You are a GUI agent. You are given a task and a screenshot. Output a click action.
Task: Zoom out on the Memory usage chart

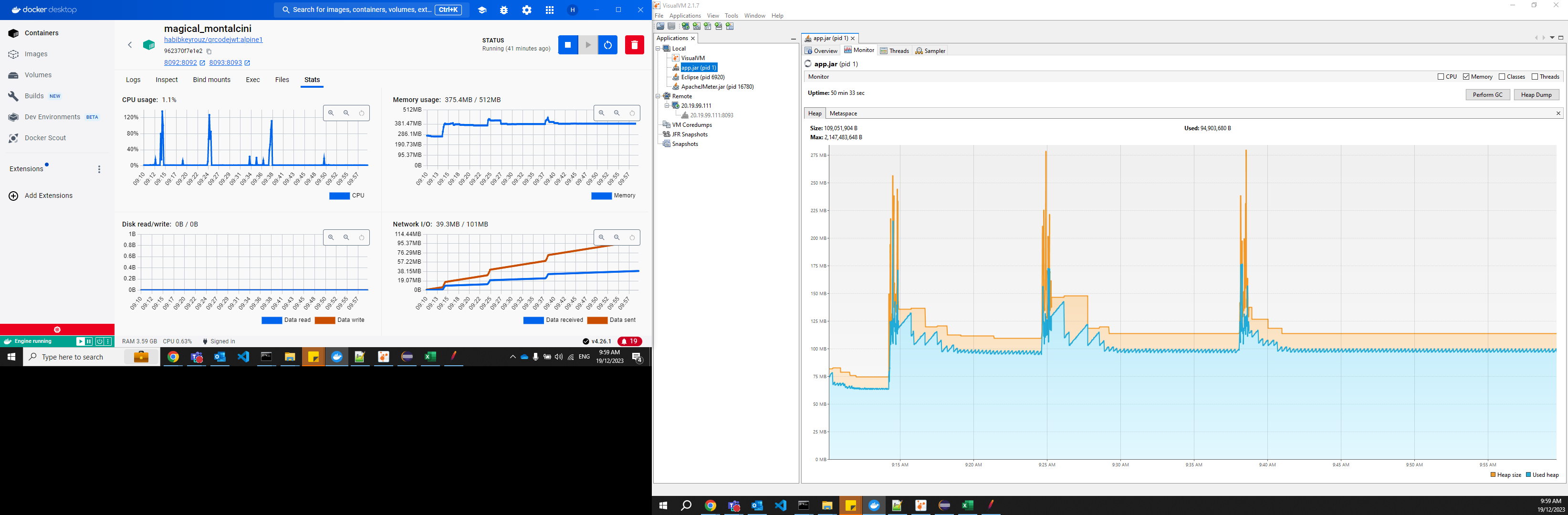point(617,113)
